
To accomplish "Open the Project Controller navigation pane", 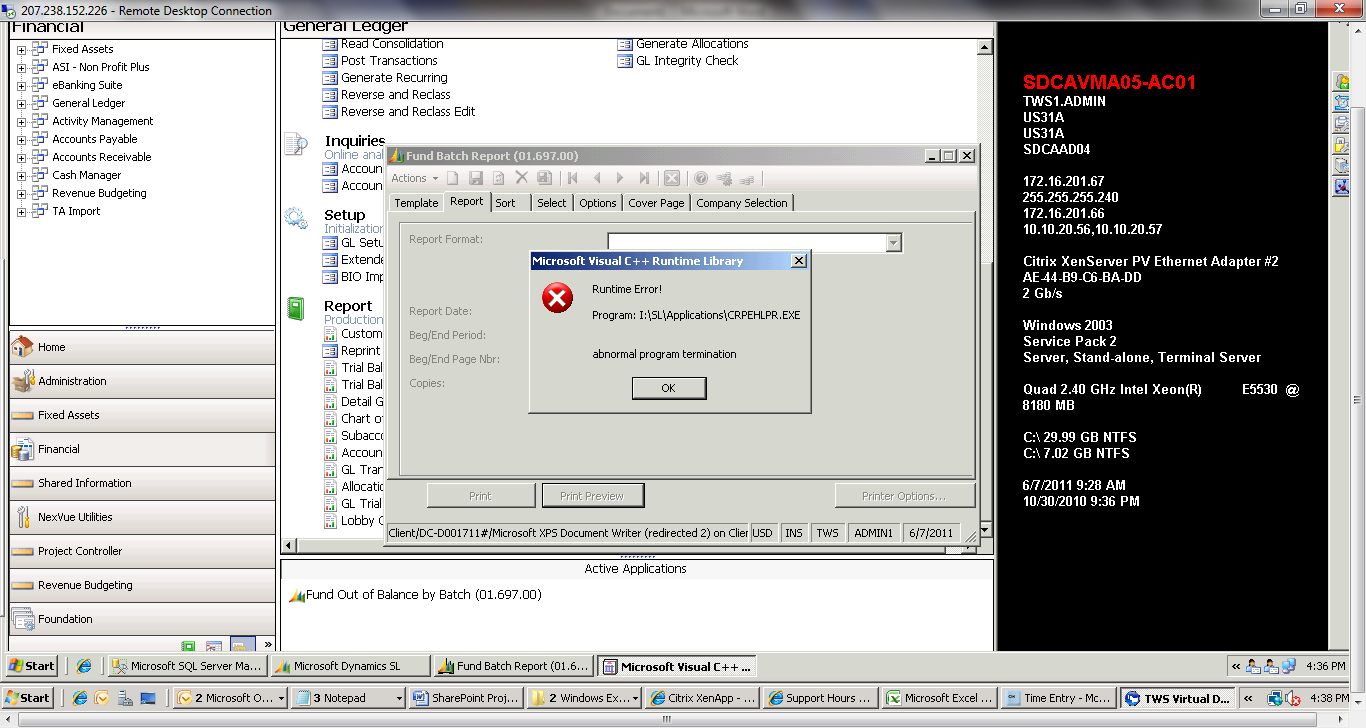I will click(x=142, y=552).
